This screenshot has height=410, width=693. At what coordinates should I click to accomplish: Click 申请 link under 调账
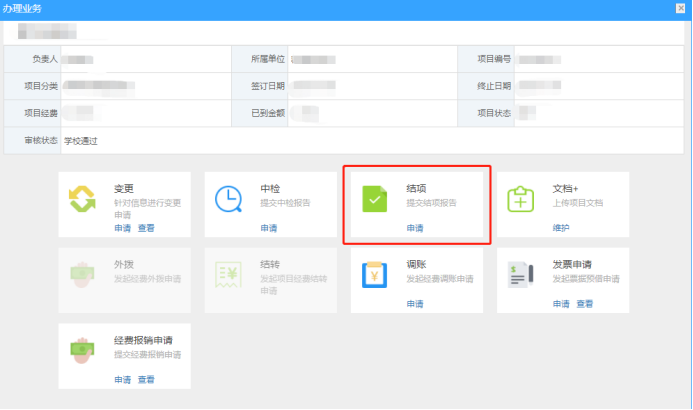(x=414, y=303)
